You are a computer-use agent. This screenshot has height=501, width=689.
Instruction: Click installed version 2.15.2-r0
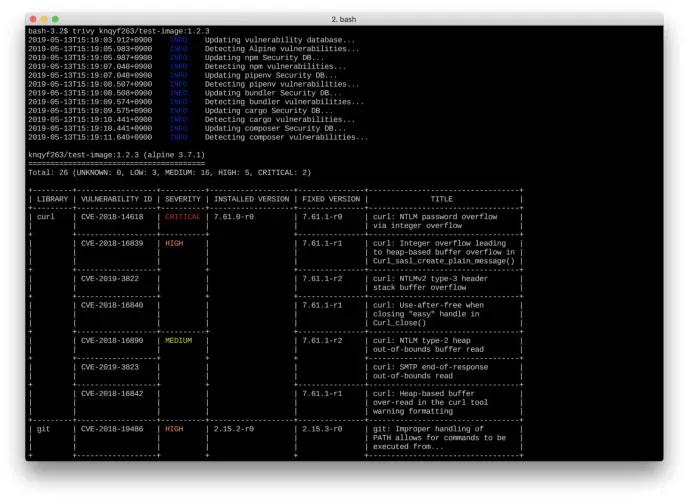(234, 429)
